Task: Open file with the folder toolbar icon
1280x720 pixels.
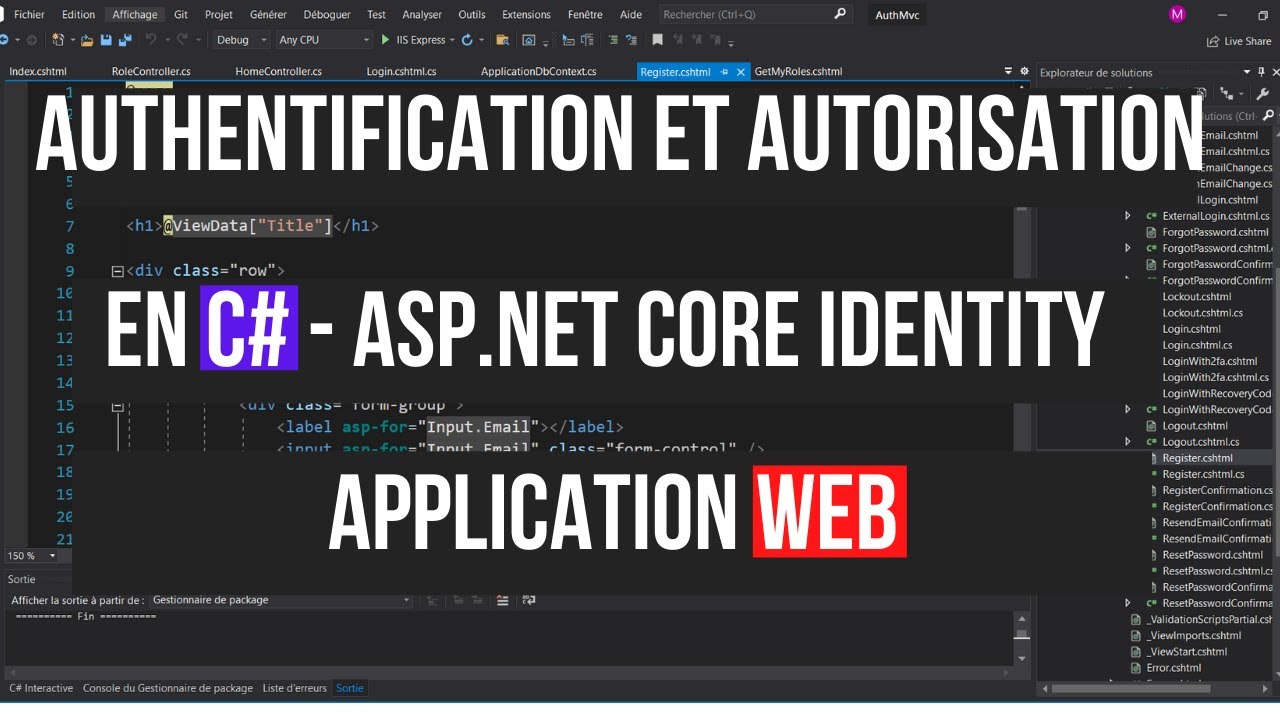Action: 87,40
